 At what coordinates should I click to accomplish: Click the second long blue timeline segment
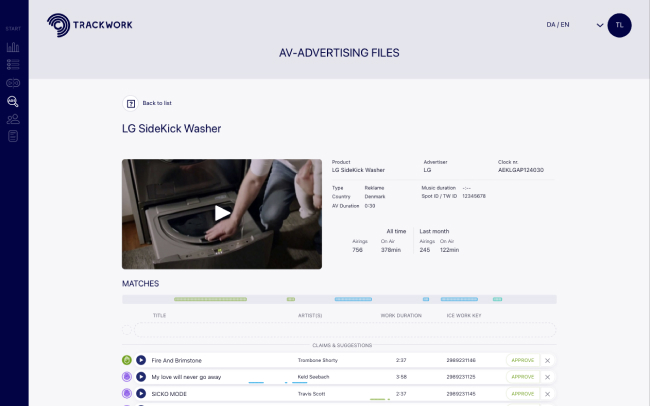pos(459,299)
